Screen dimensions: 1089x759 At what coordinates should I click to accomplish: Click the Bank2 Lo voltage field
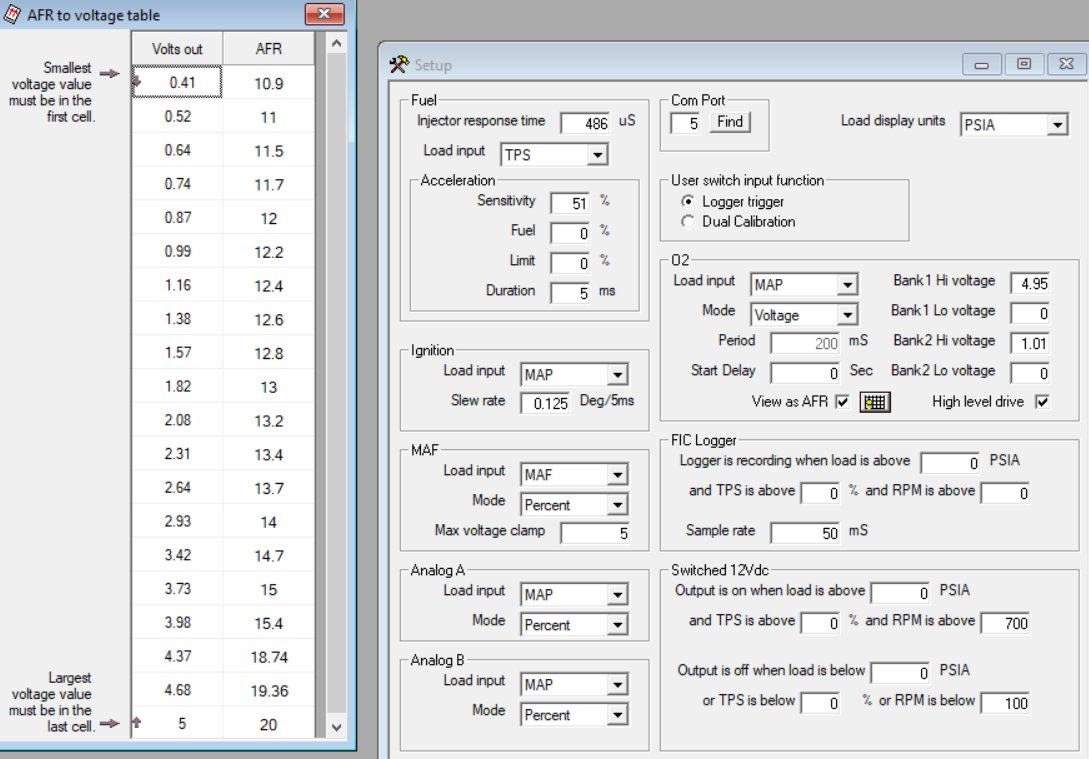[1029, 373]
